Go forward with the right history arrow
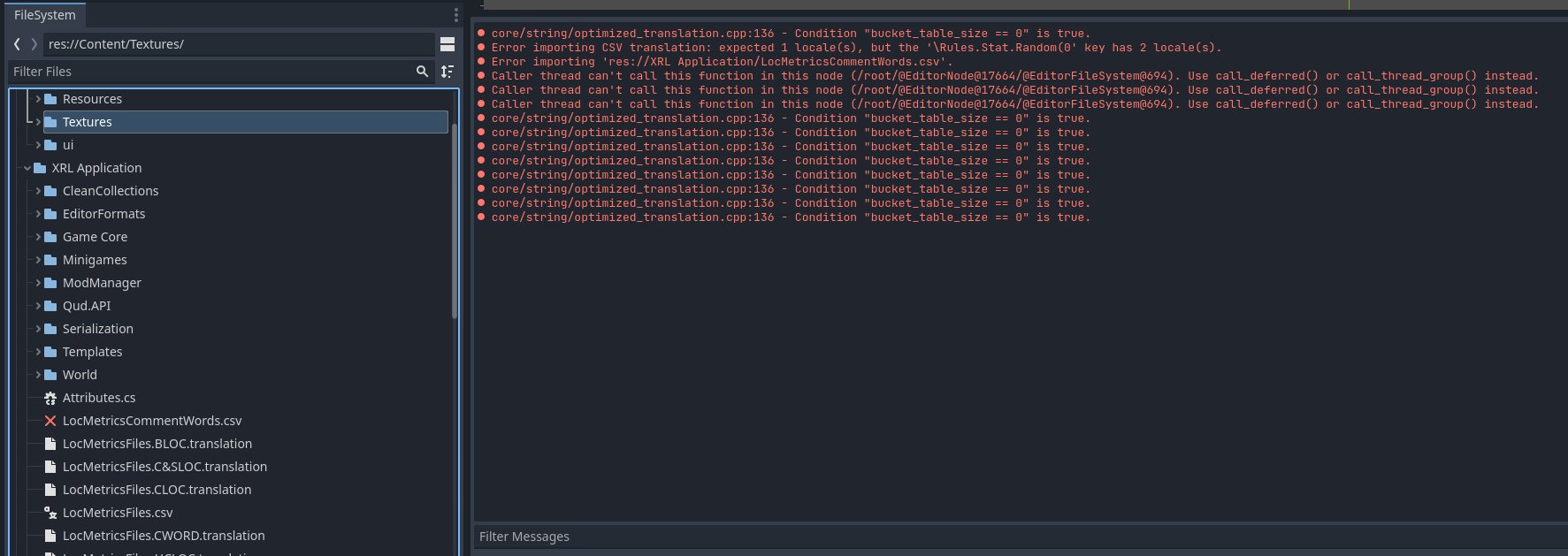This screenshot has width=1568, height=556. coord(34,44)
